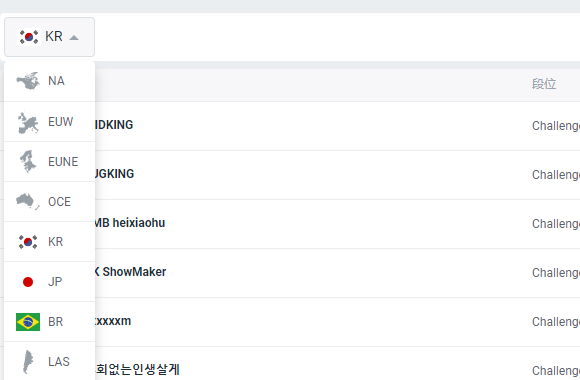The height and width of the screenshot is (380, 580).
Task: Select NA from region list
Action: pos(50,81)
